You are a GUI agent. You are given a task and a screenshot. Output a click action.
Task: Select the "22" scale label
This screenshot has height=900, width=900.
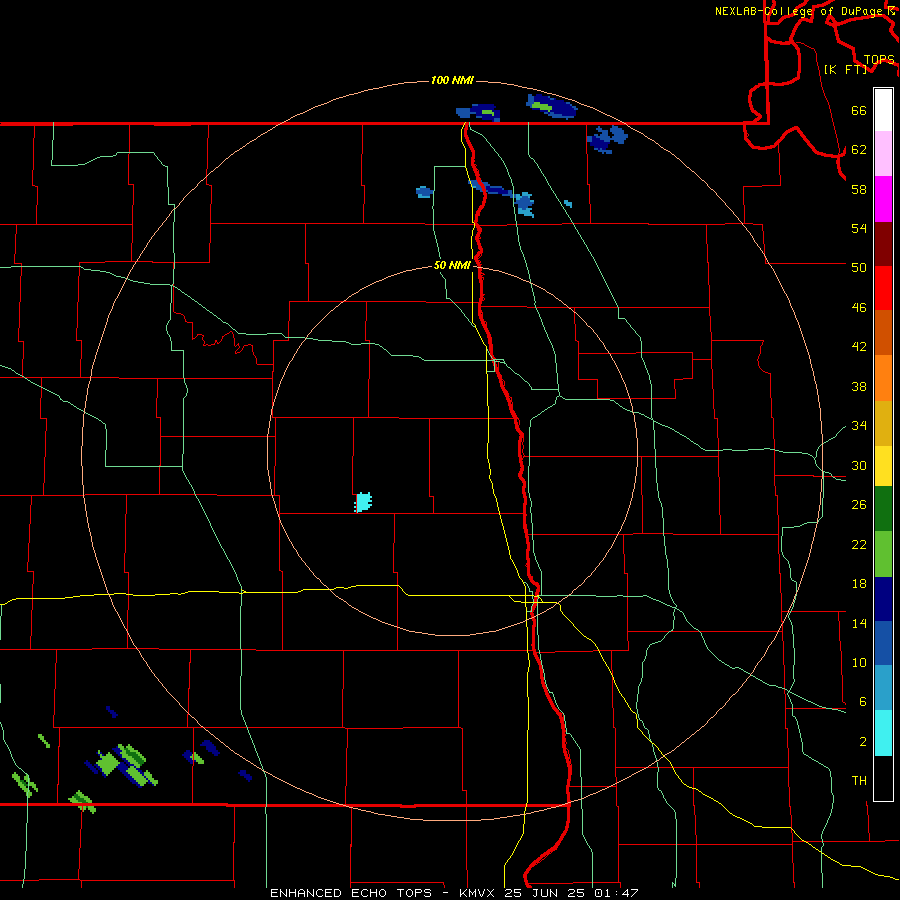[859, 544]
